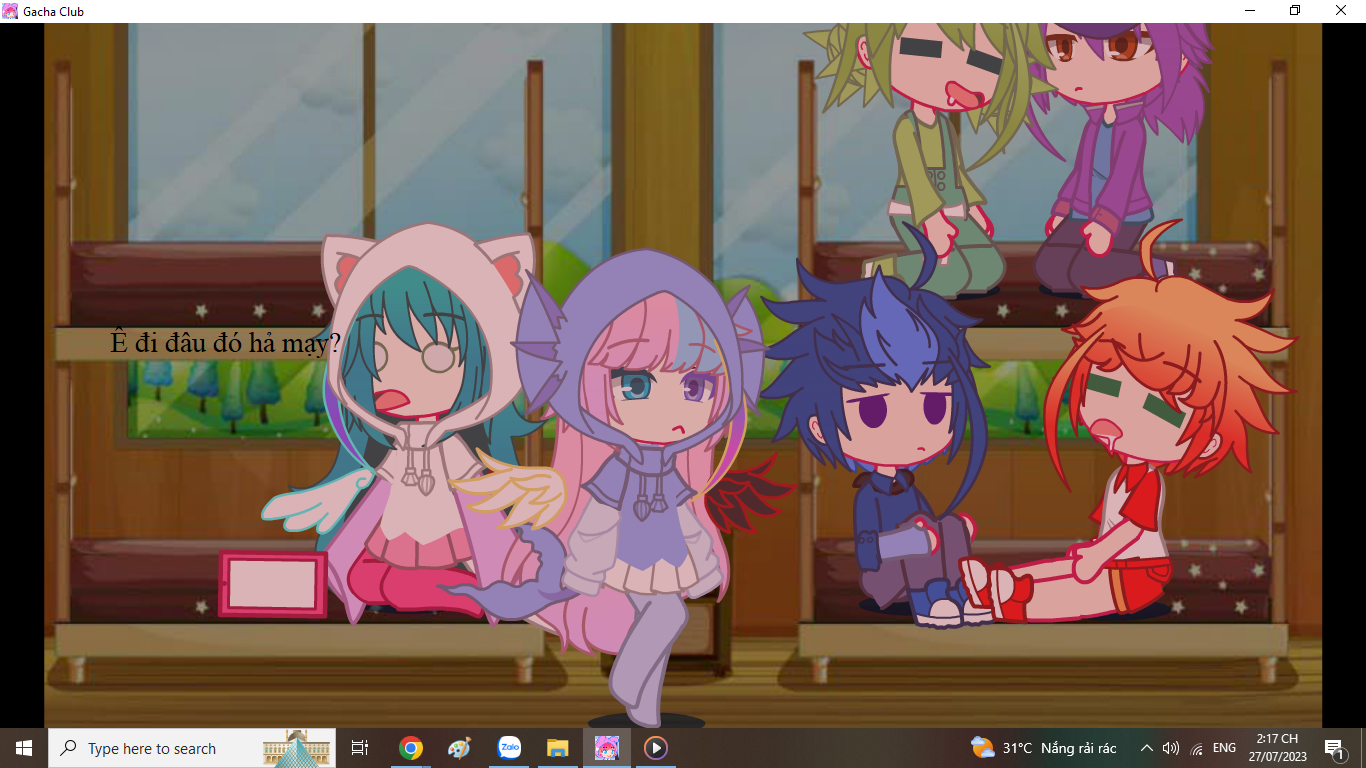Select the Gacha Club taskbar icon
The image size is (1366, 768).
pos(607,748)
